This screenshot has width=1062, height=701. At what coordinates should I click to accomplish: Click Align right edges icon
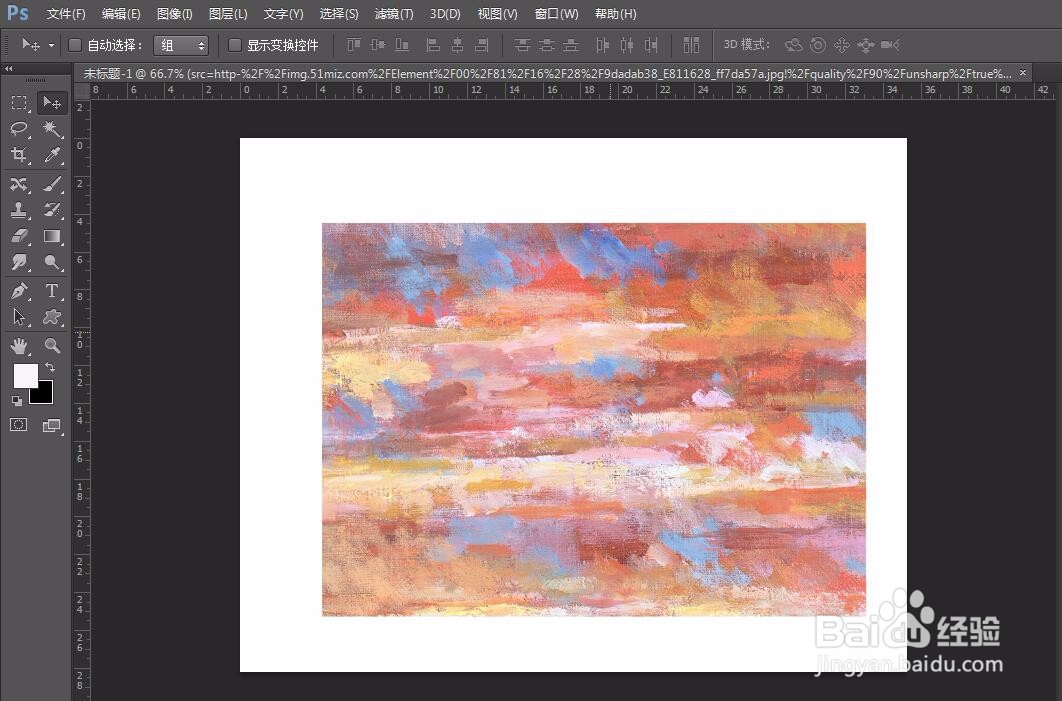click(x=482, y=45)
